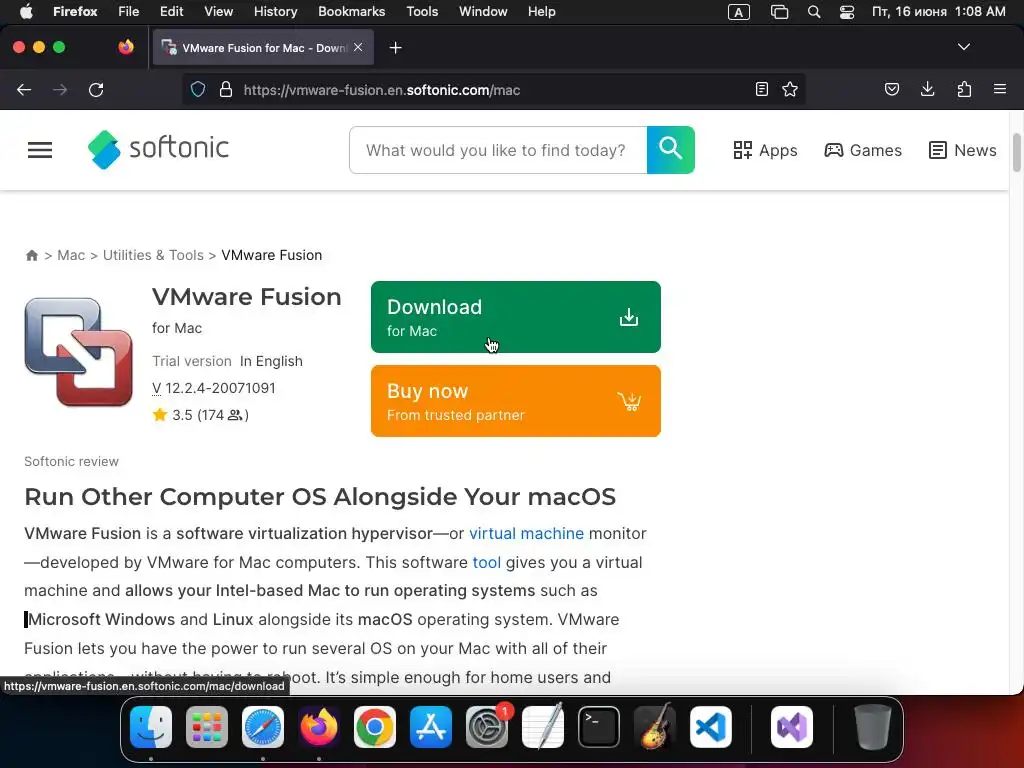This screenshot has height=768, width=1024.
Task: Click the home breadcrumb icon
Action: (31, 255)
